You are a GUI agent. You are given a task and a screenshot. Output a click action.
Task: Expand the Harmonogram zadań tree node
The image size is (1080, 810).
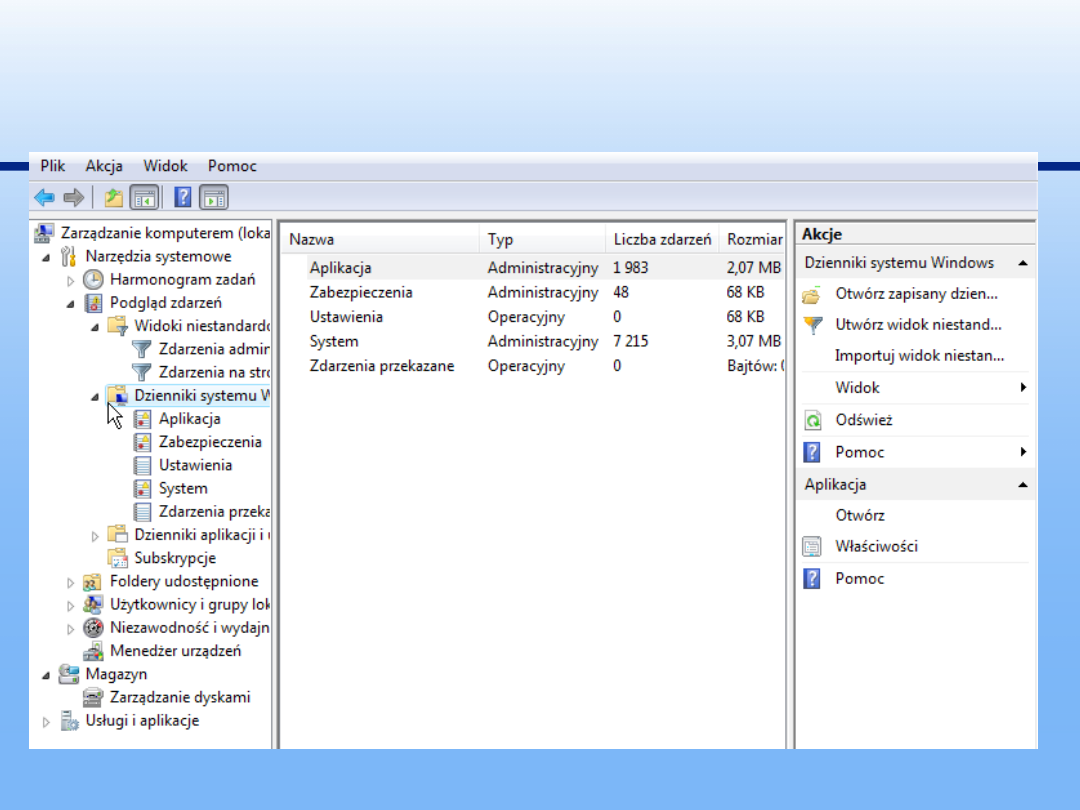71,281
